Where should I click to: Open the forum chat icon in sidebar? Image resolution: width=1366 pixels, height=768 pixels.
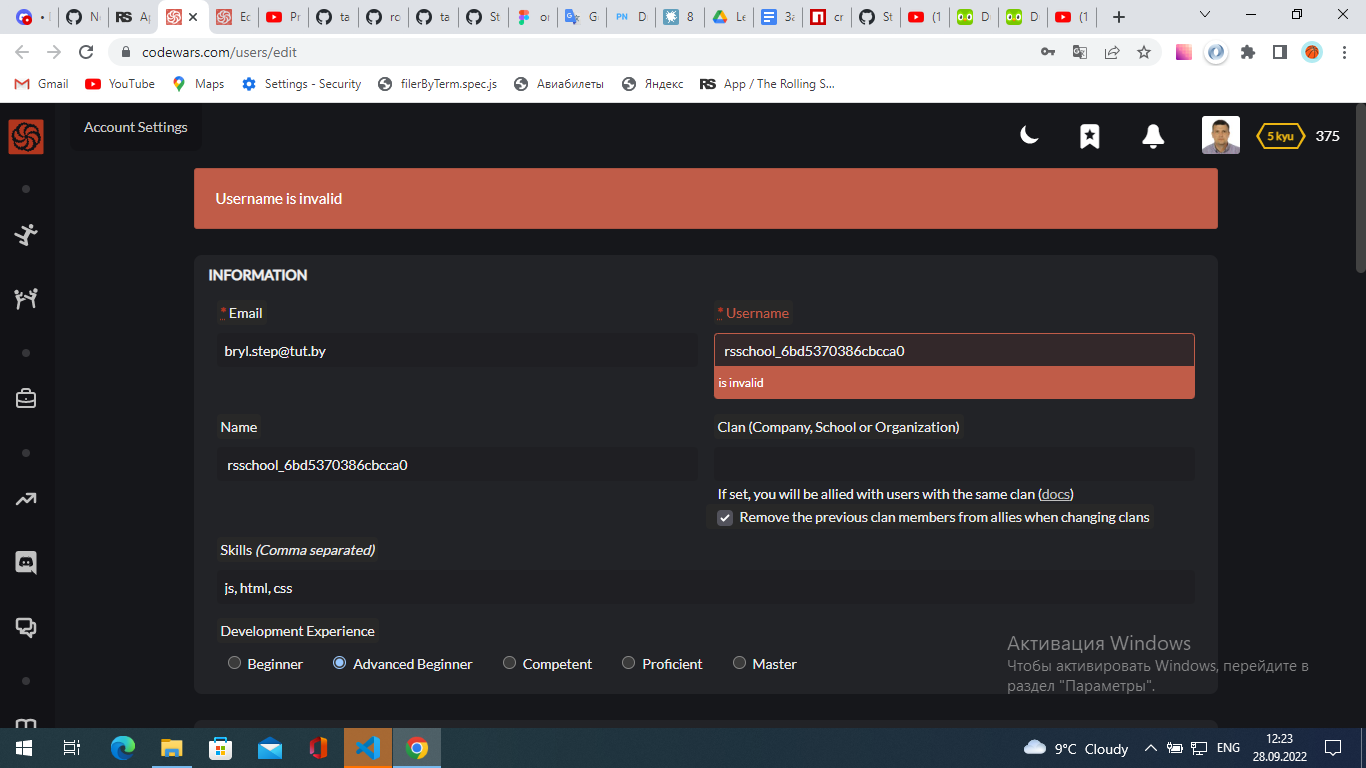[x=24, y=627]
